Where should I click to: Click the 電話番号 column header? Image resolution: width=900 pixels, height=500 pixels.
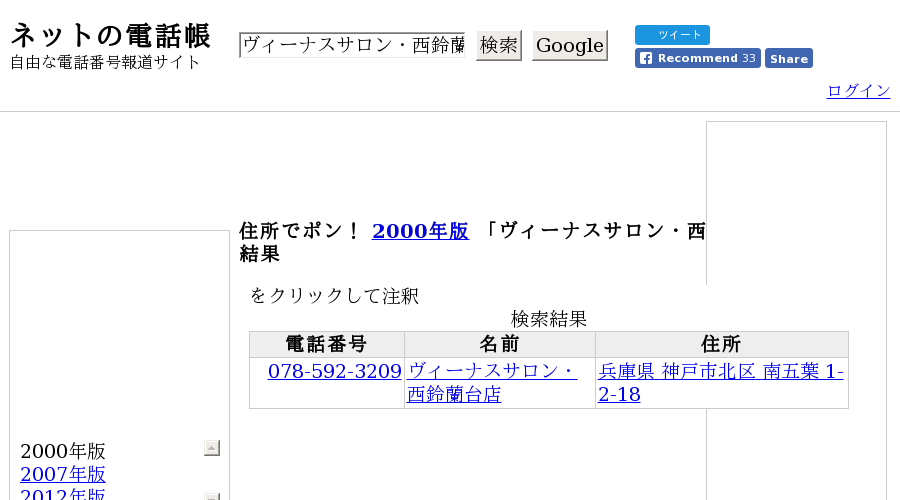pos(327,344)
